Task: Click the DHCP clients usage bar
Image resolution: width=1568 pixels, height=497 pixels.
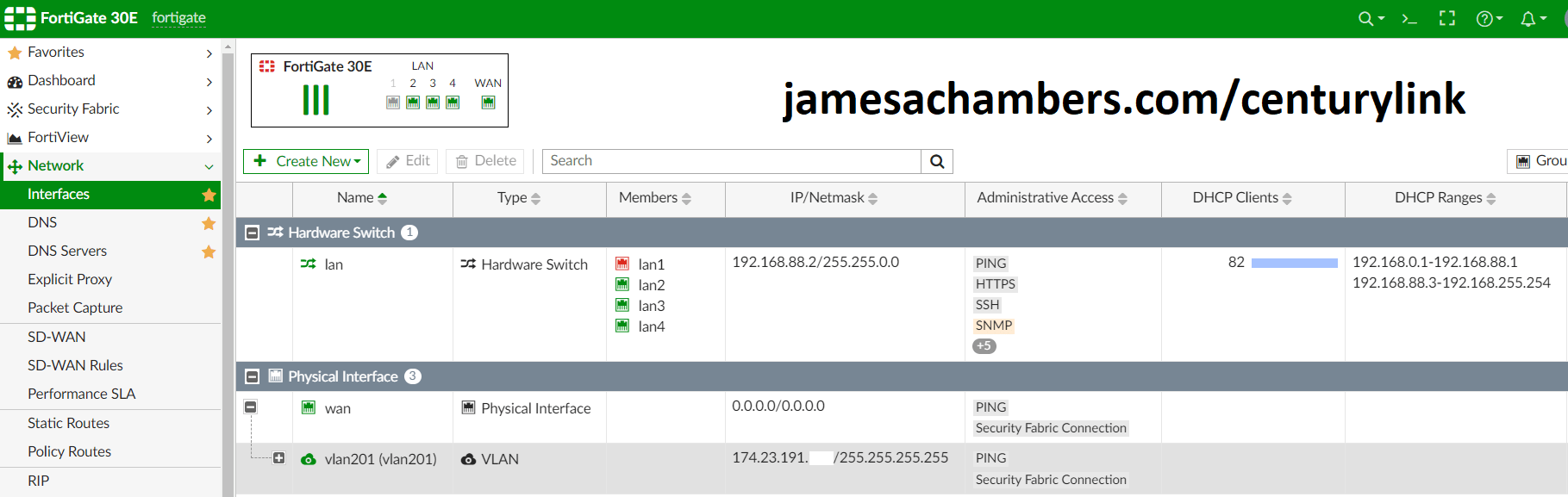Action: coord(1295,263)
